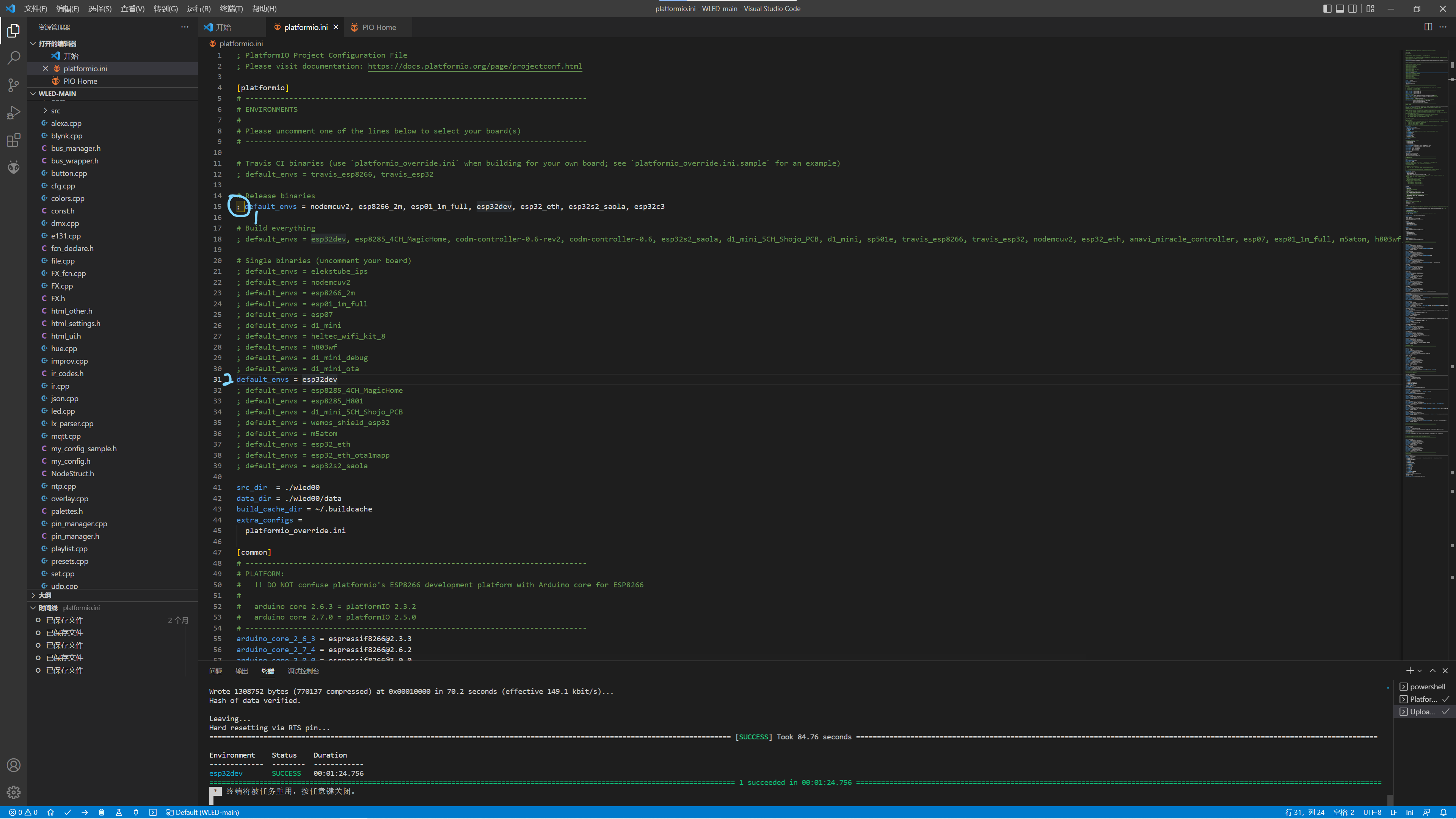Open the 终端(T) menu

tap(231, 8)
